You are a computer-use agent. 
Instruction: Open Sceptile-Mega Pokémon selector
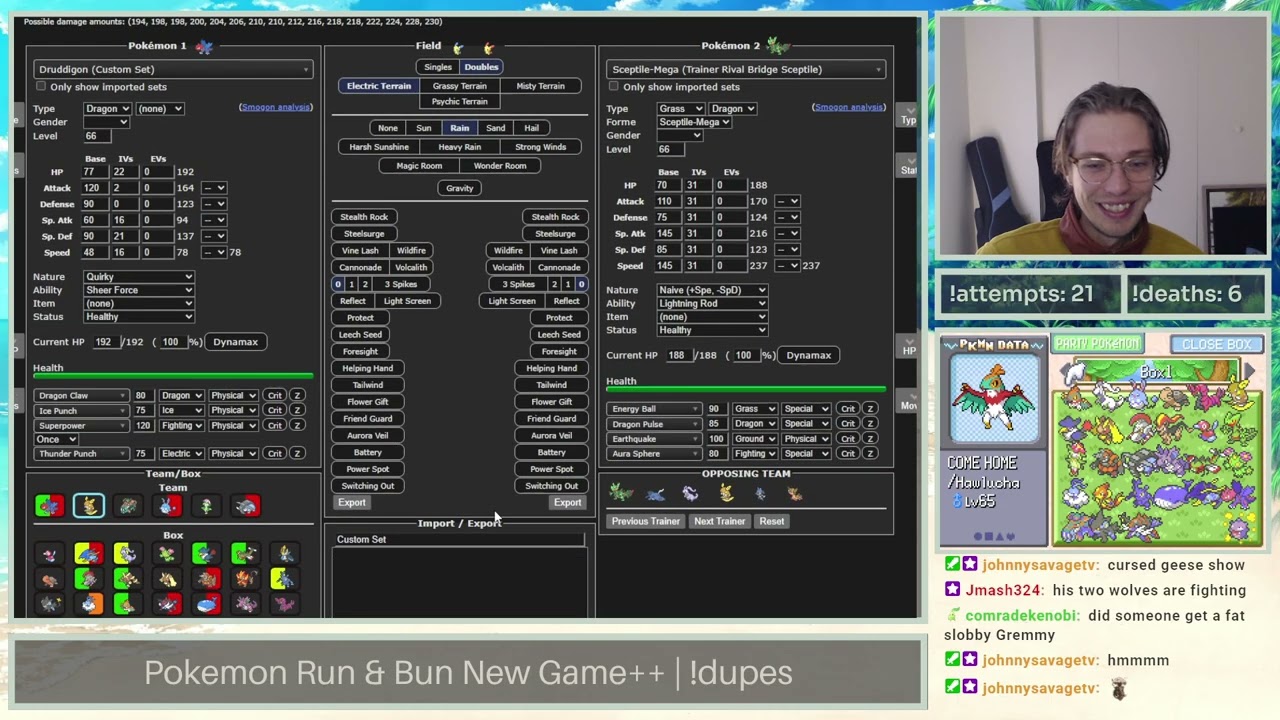click(x=746, y=69)
